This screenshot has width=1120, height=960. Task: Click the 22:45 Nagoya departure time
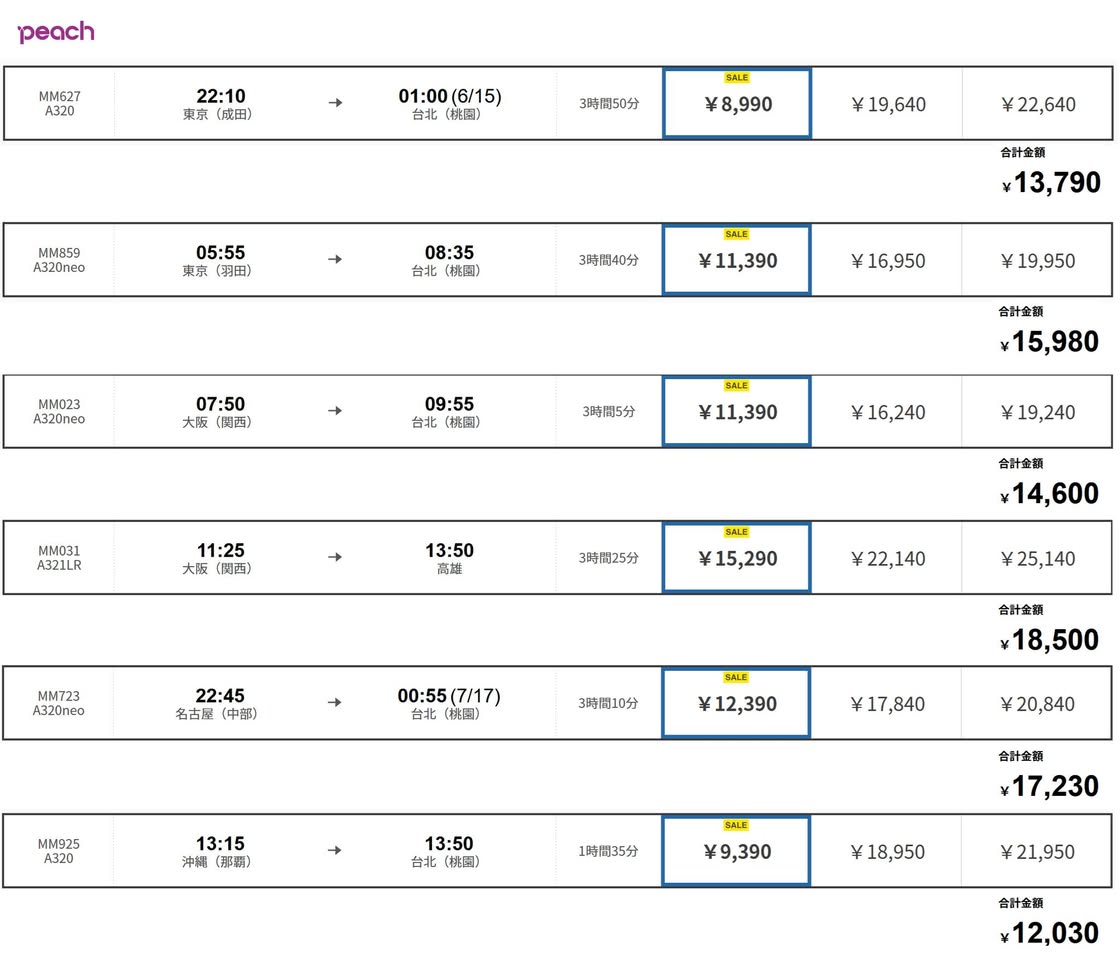click(220, 696)
